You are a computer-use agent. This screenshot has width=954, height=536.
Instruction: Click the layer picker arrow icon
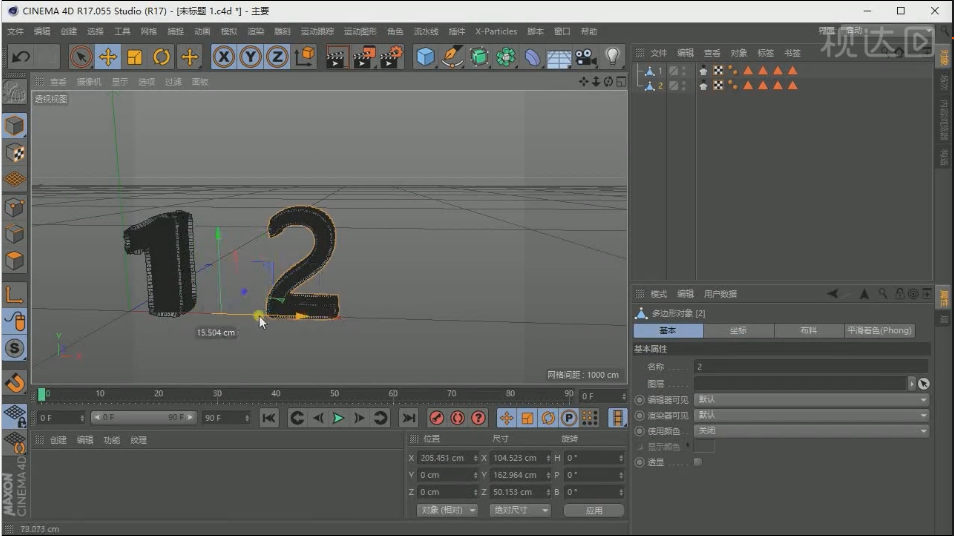[x=924, y=383]
